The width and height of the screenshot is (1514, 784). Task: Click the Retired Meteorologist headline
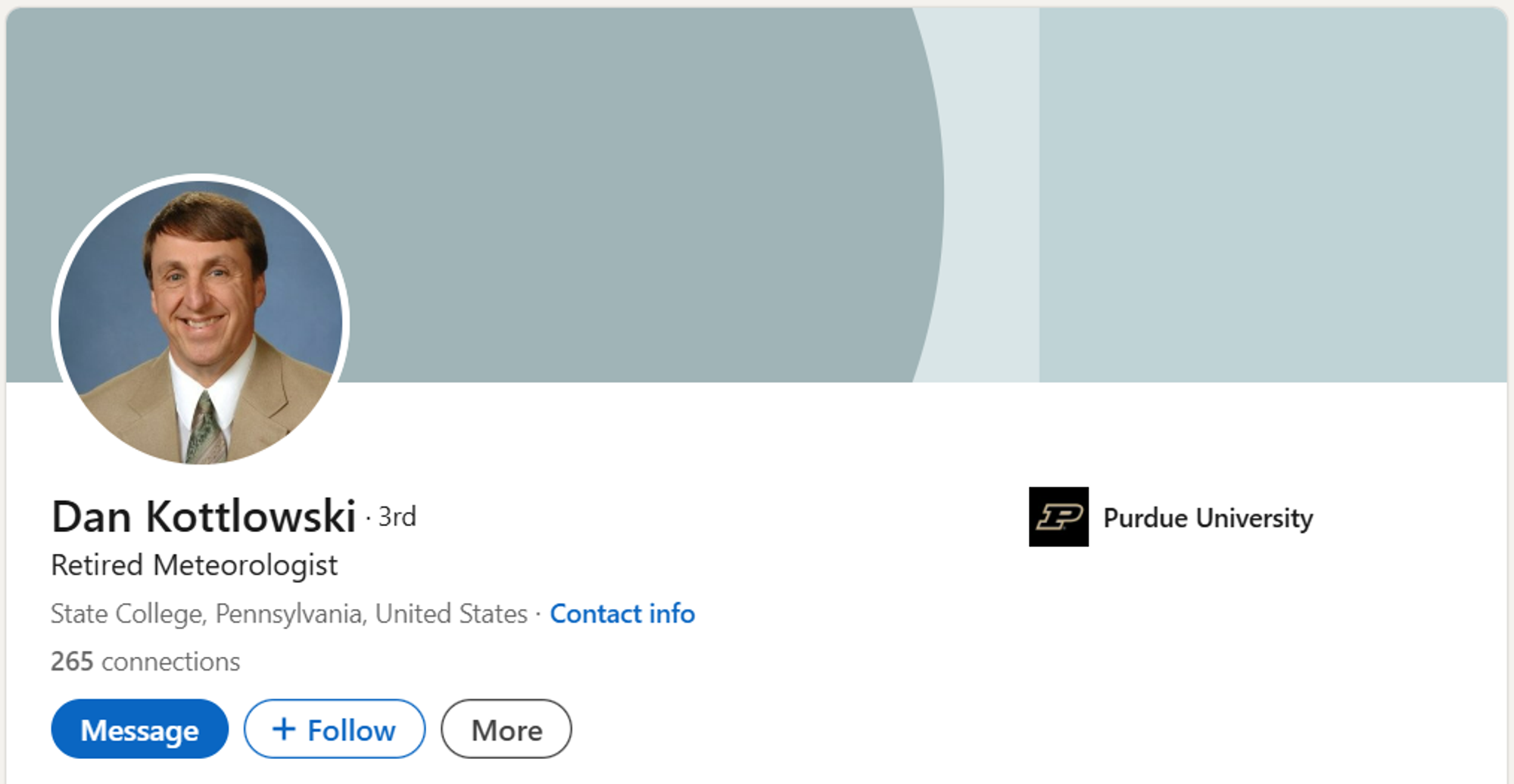click(195, 565)
